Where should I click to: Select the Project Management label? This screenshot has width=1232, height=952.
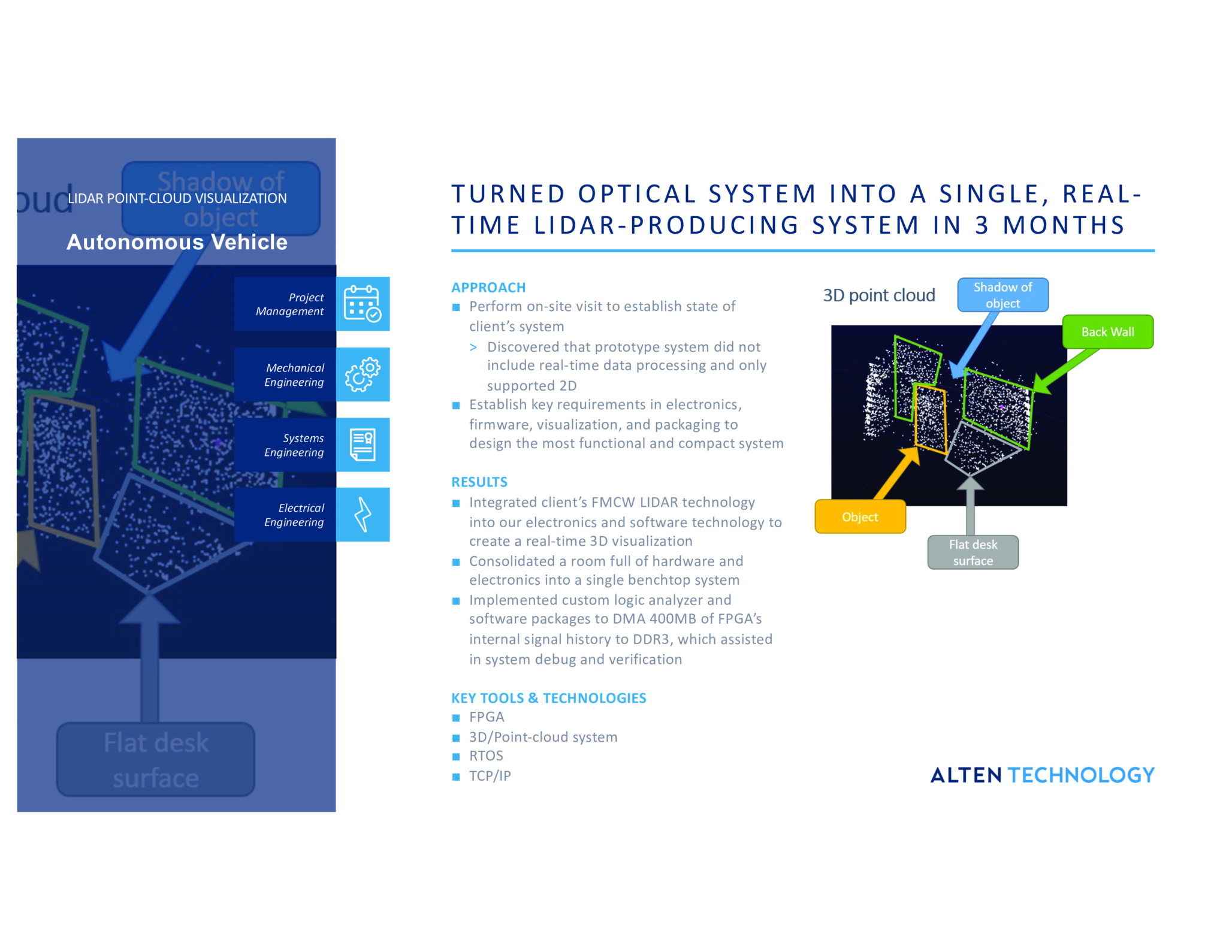coord(289,304)
